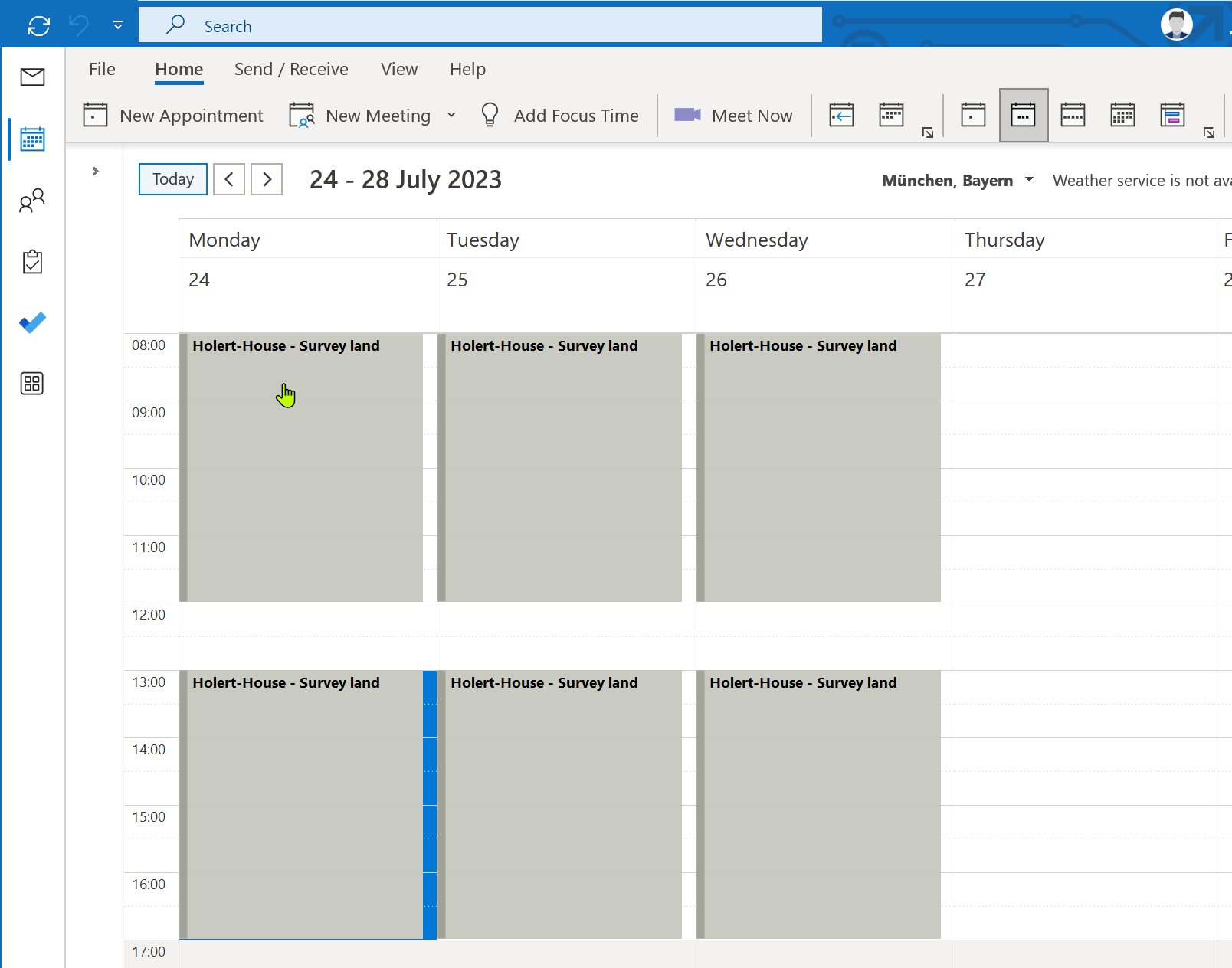The image size is (1232, 968).
Task: Open the Calendar module in the sidebar
Action: tap(32, 139)
